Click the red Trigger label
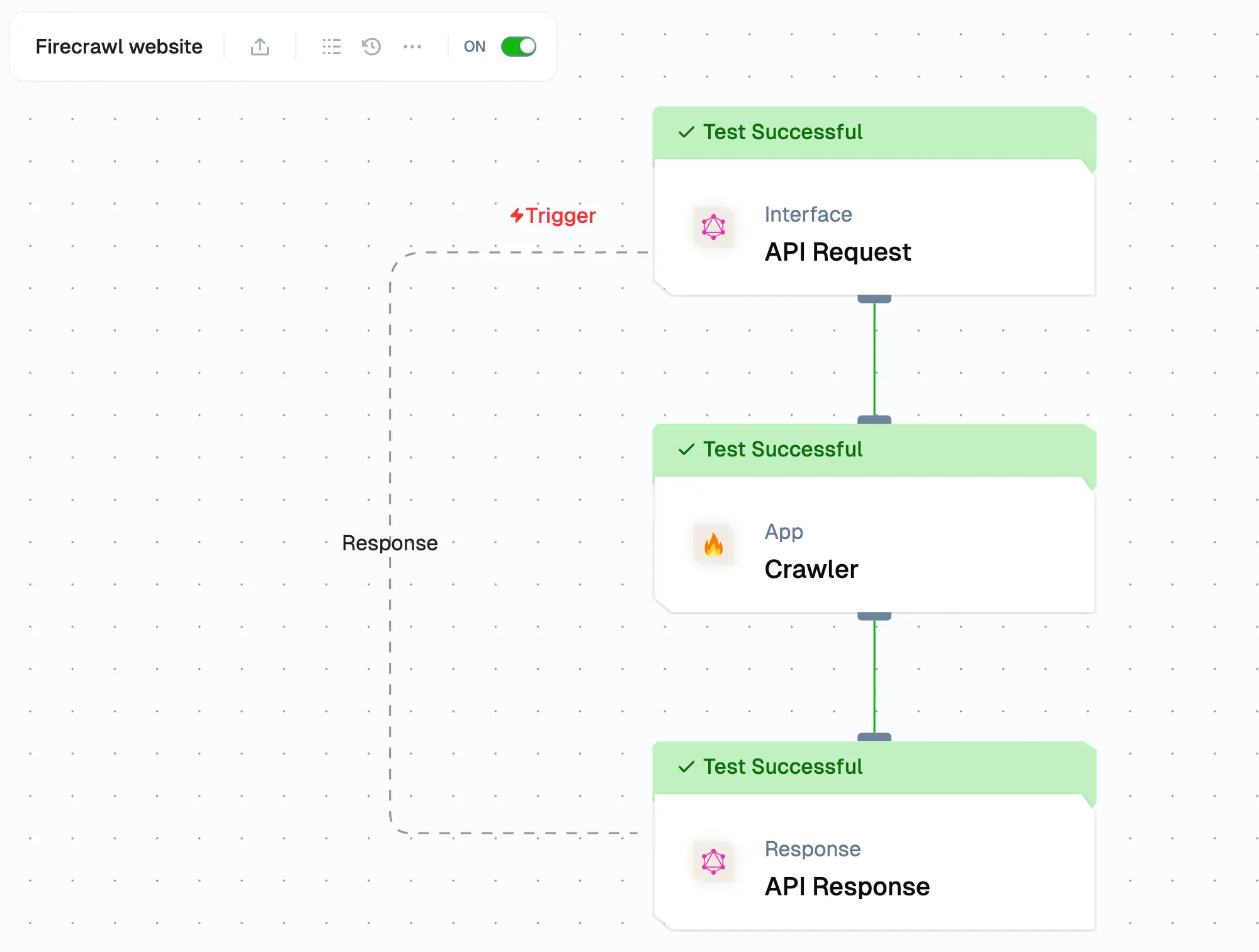This screenshot has width=1259, height=952. point(553,215)
